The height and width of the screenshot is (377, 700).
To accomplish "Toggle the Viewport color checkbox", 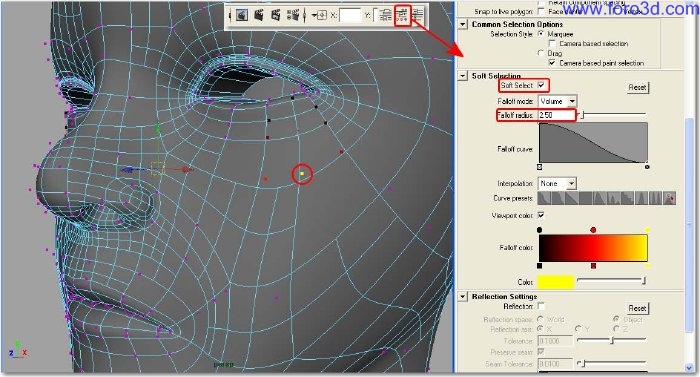I will click(541, 215).
